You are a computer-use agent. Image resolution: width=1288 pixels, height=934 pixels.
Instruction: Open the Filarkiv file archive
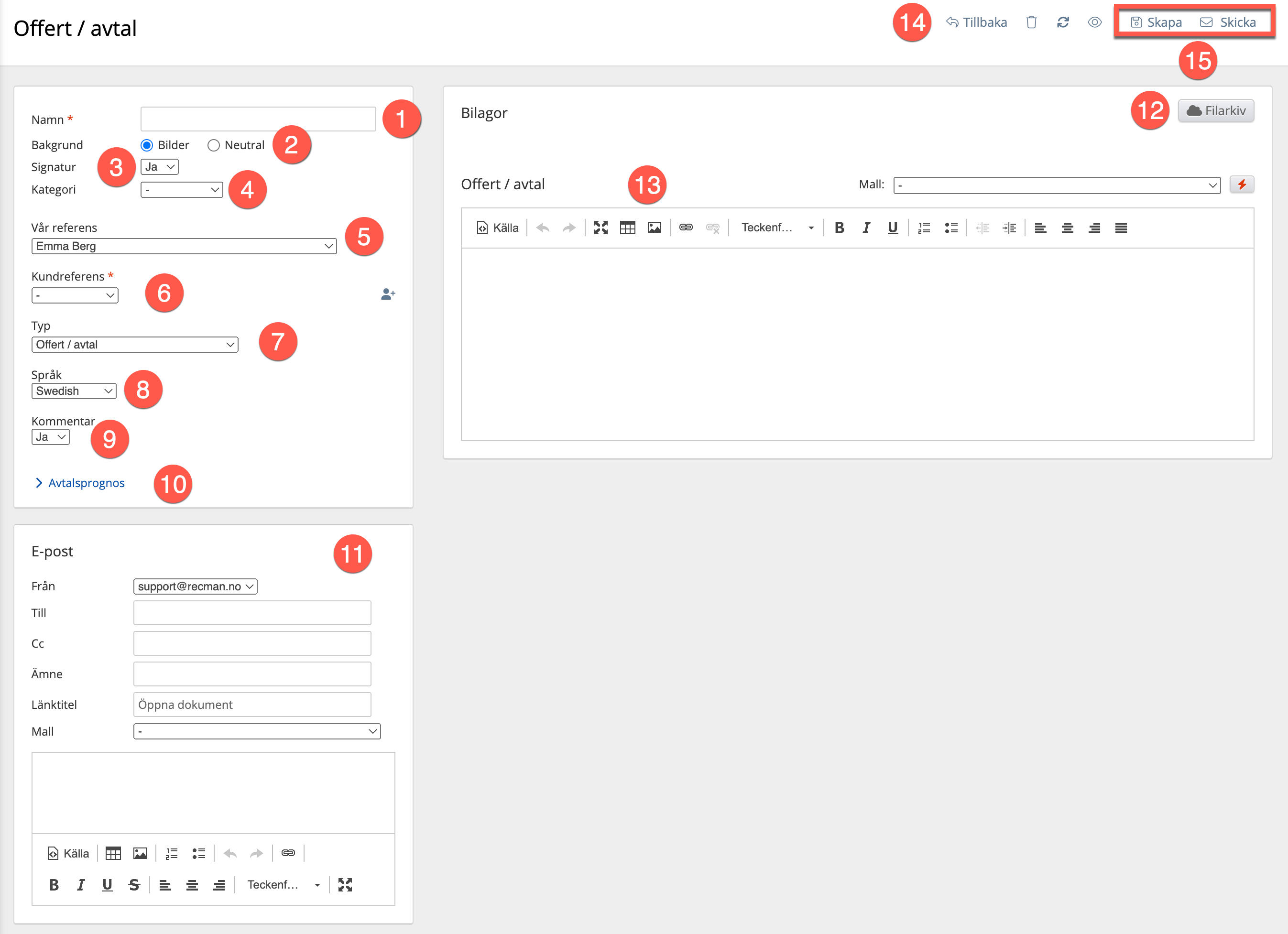click(x=1216, y=111)
